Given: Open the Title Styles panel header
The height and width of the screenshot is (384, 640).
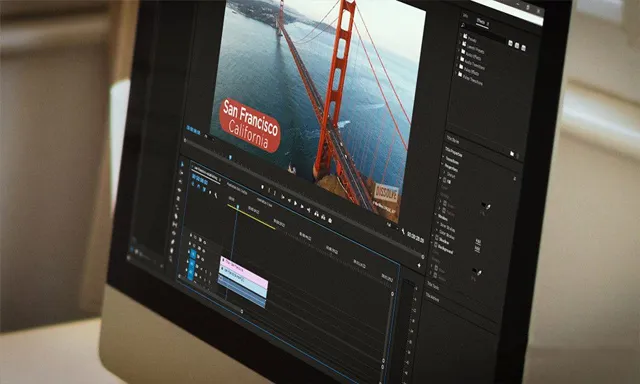Looking at the screenshot, I should pos(453,139).
